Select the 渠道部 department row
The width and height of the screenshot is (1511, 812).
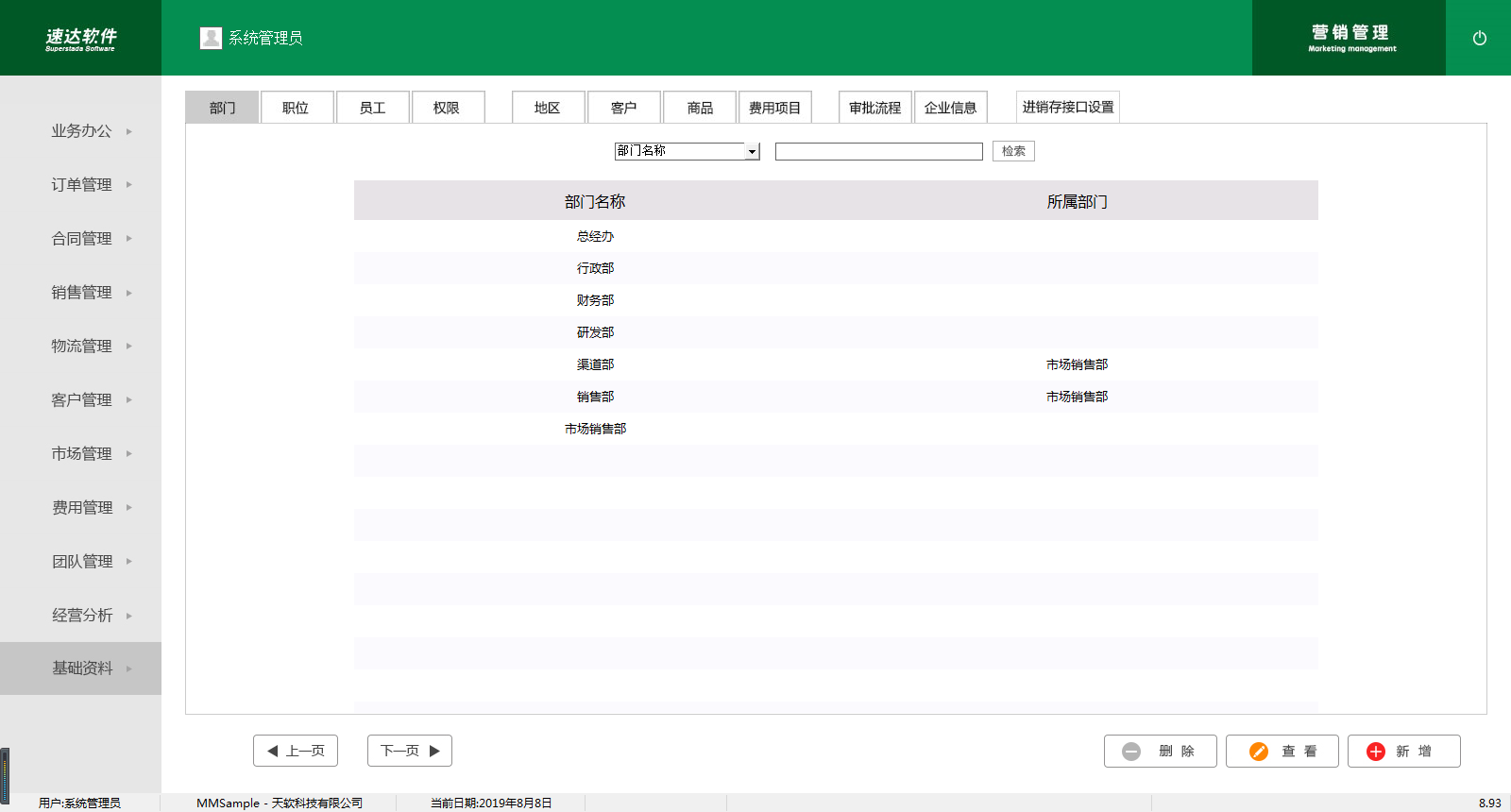[836, 364]
